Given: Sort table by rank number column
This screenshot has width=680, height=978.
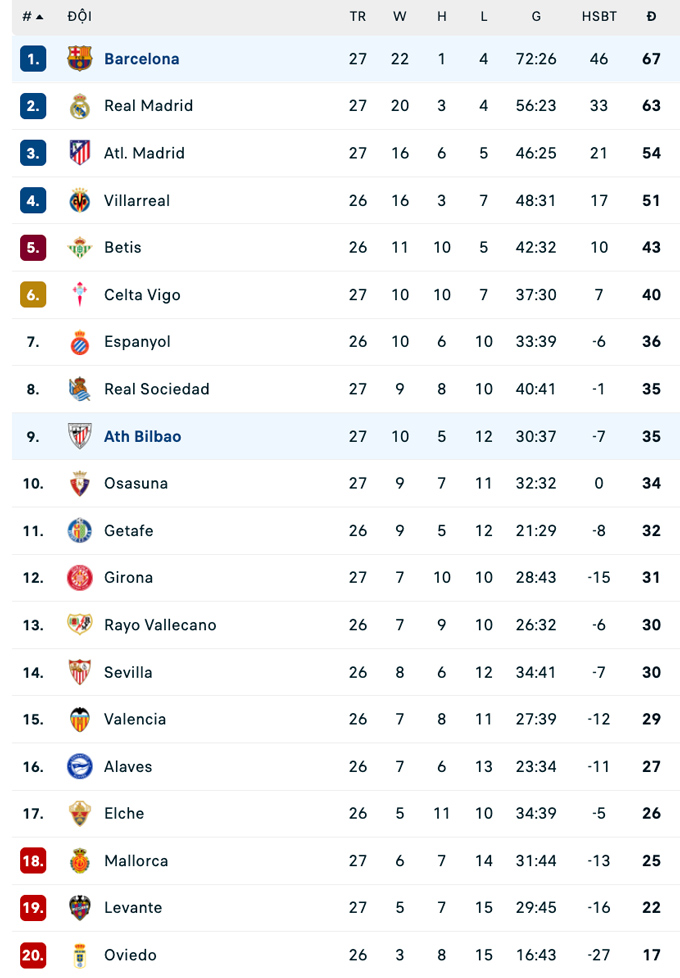Looking at the screenshot, I should point(32,17).
